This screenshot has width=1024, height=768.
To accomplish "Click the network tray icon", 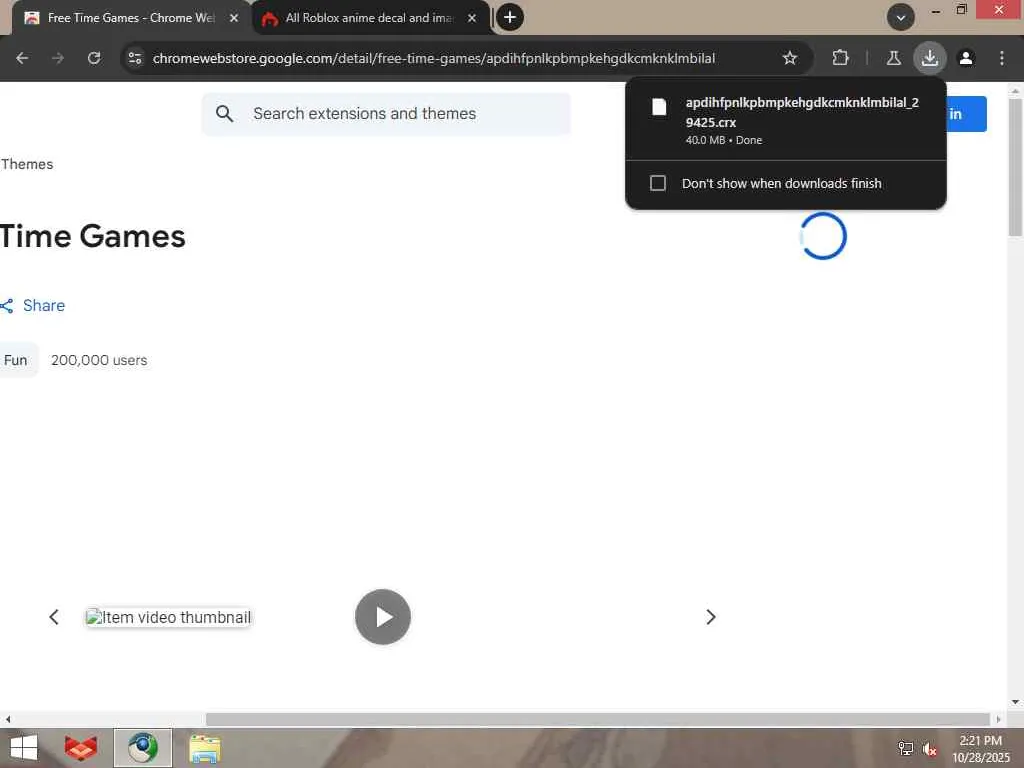I will 905,748.
